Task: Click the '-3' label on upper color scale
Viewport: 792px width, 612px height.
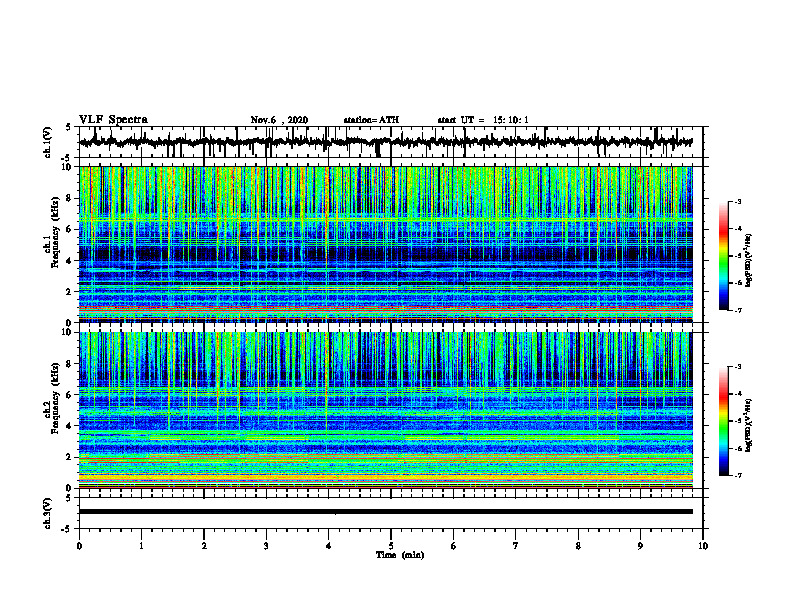Action: [x=737, y=201]
